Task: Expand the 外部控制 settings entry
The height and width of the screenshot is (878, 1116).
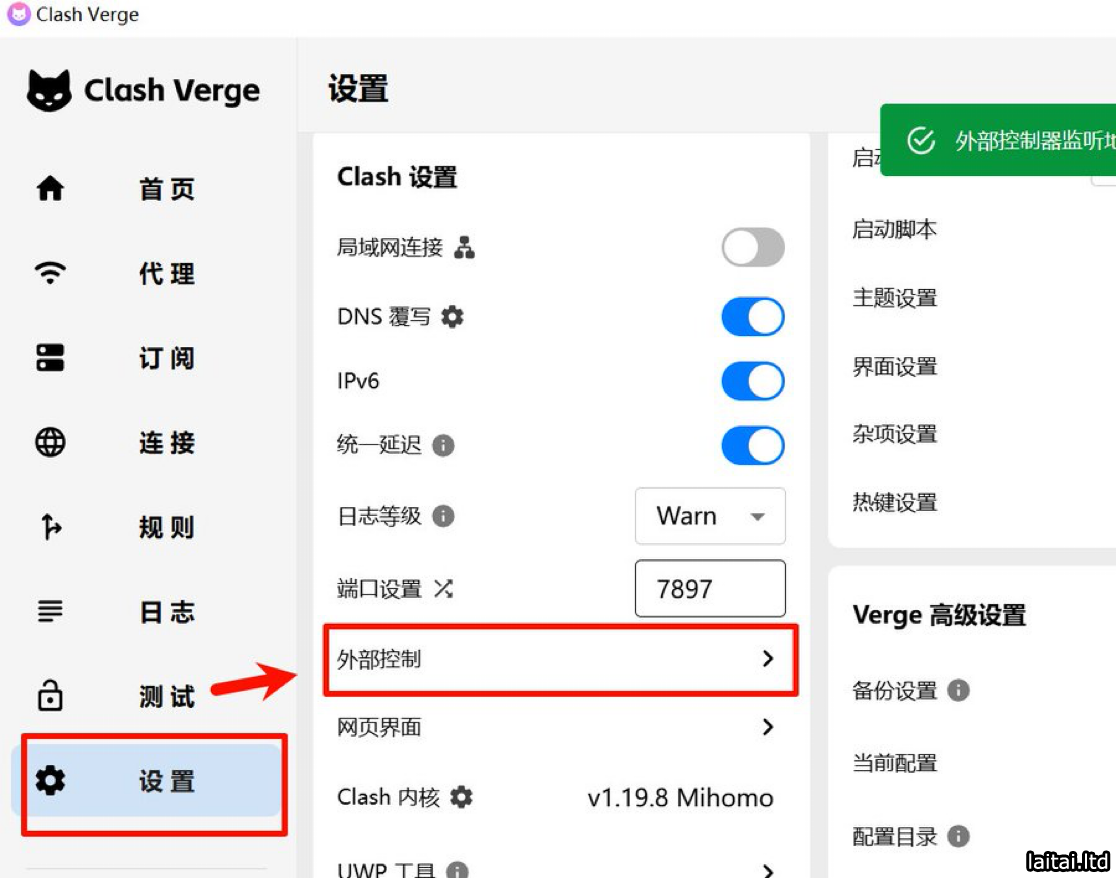Action: click(560, 659)
